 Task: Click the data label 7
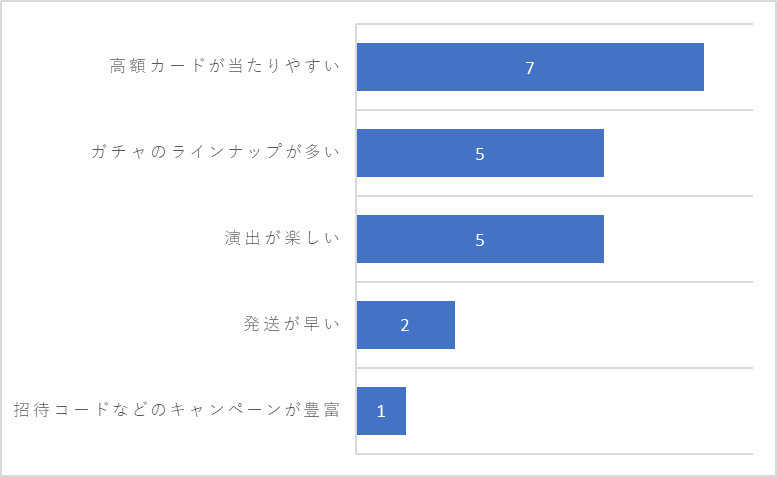(x=530, y=68)
